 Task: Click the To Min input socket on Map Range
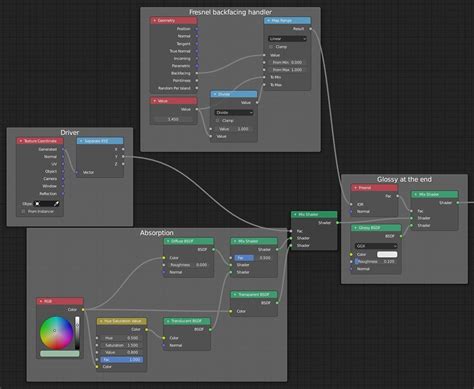[264, 77]
